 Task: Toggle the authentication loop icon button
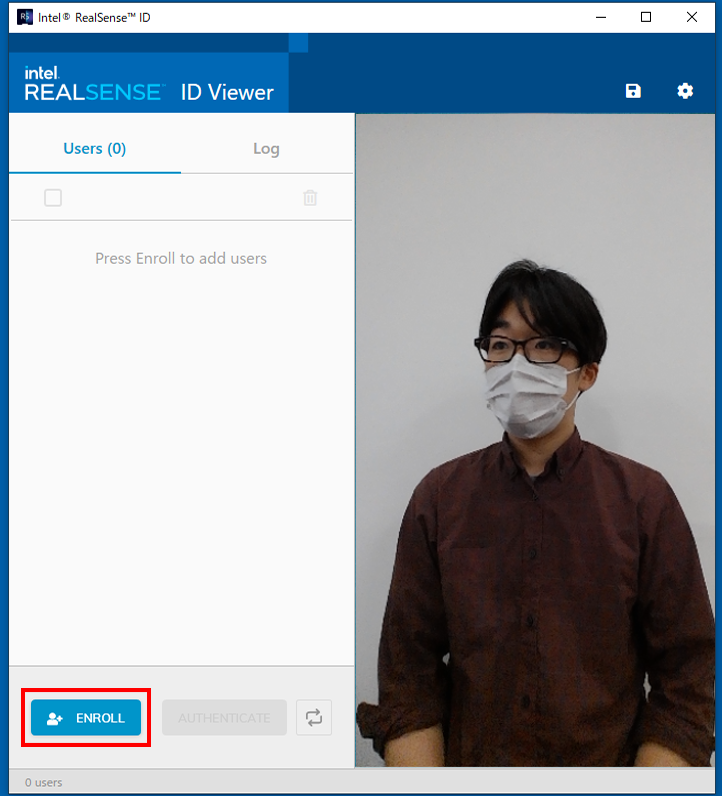[x=314, y=717]
